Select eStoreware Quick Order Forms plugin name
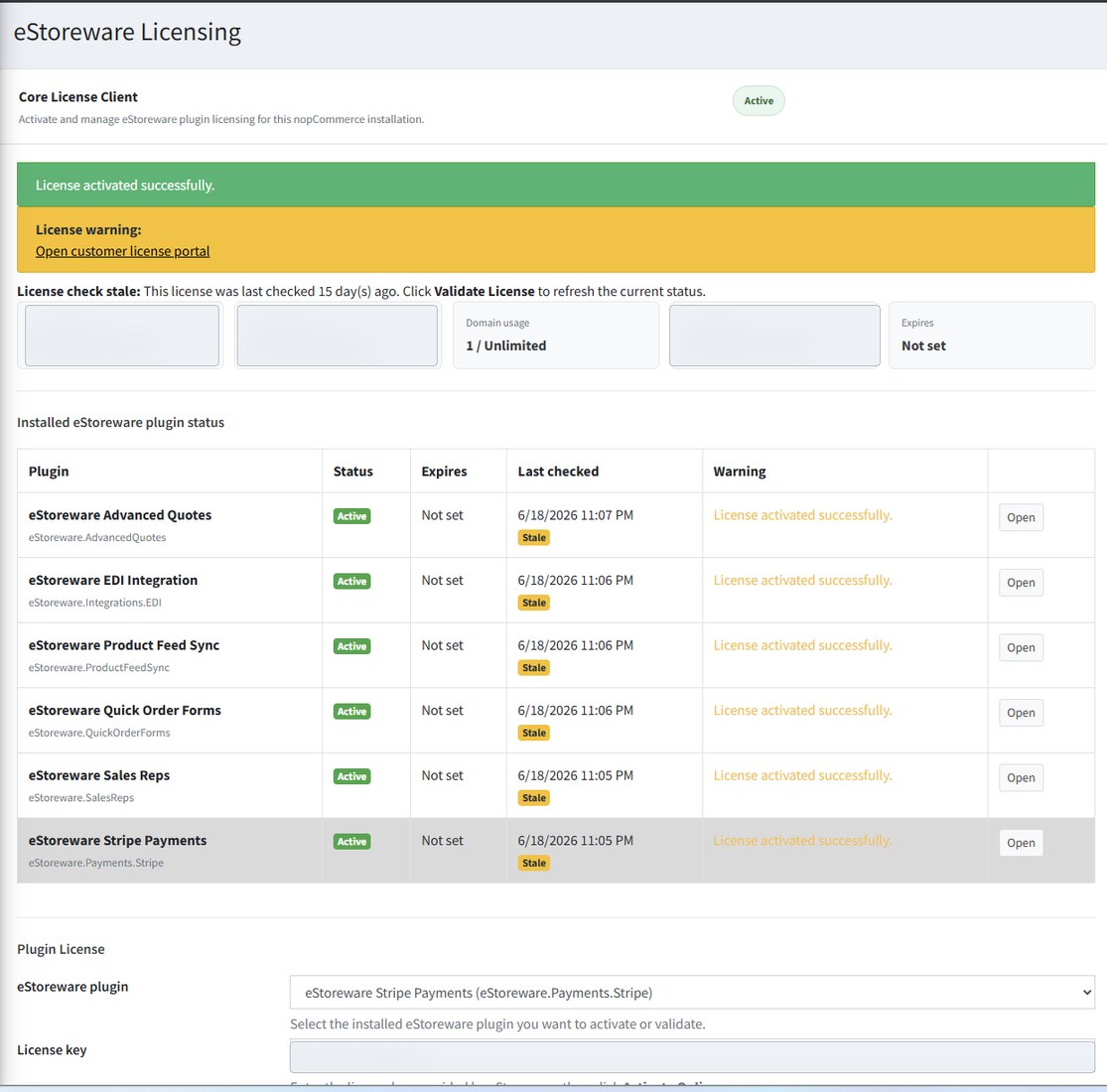Image resolution: width=1107 pixels, height=1092 pixels. pyautogui.click(x=124, y=710)
